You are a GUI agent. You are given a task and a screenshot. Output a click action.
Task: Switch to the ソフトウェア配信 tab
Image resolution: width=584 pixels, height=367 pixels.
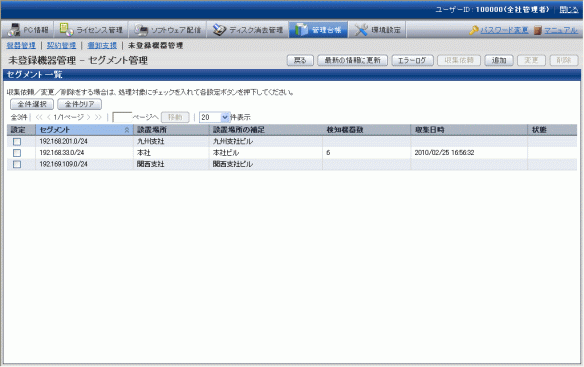pyautogui.click(x=168, y=30)
